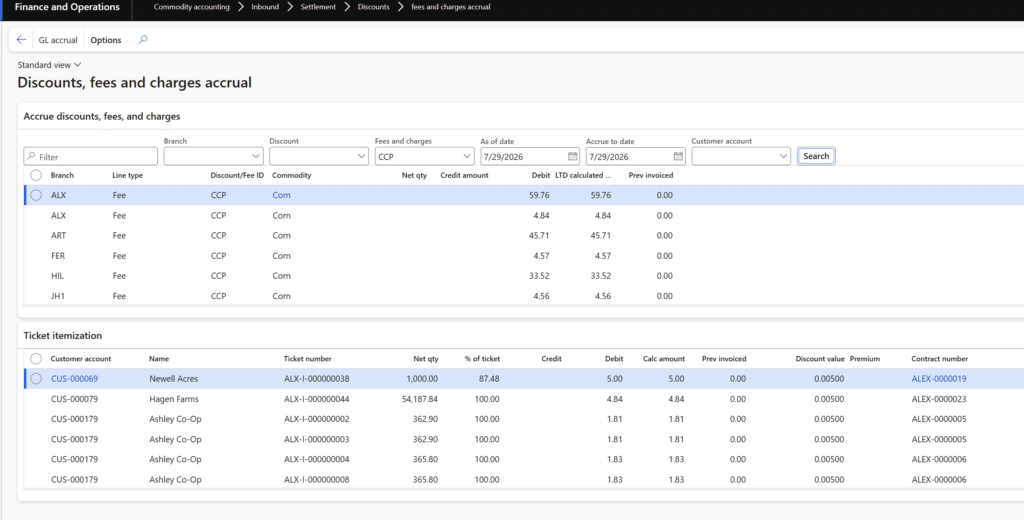Viewport: 1024px width, 520px height.
Task: Click the back arrow icon
Action: click(22, 40)
